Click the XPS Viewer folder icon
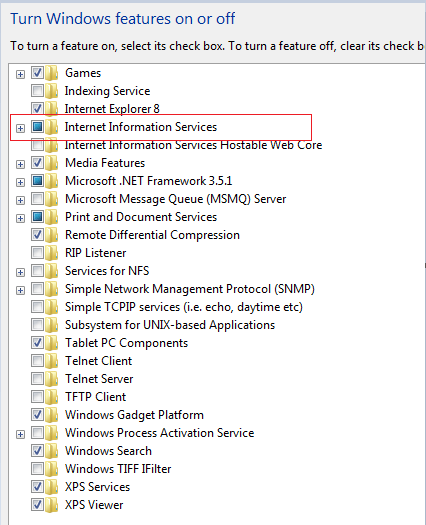 pos(52,505)
